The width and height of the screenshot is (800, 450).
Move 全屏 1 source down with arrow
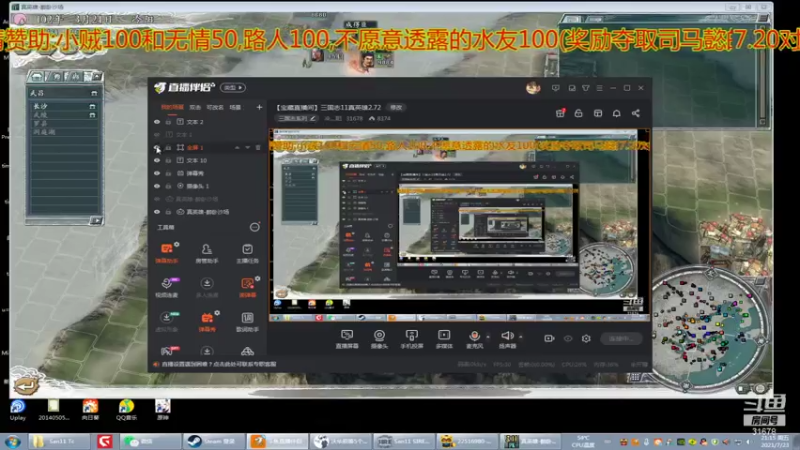pos(247,147)
